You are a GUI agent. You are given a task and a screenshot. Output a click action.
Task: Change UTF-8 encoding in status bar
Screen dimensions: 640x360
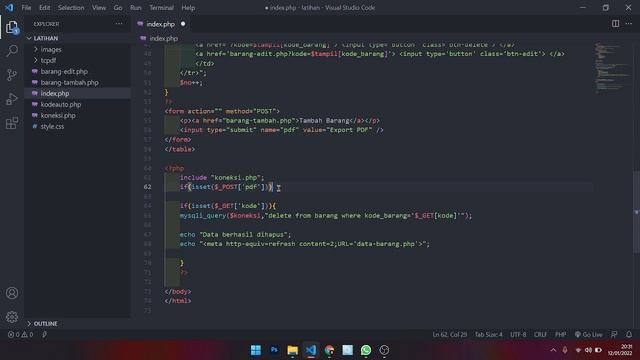pyautogui.click(x=518, y=334)
